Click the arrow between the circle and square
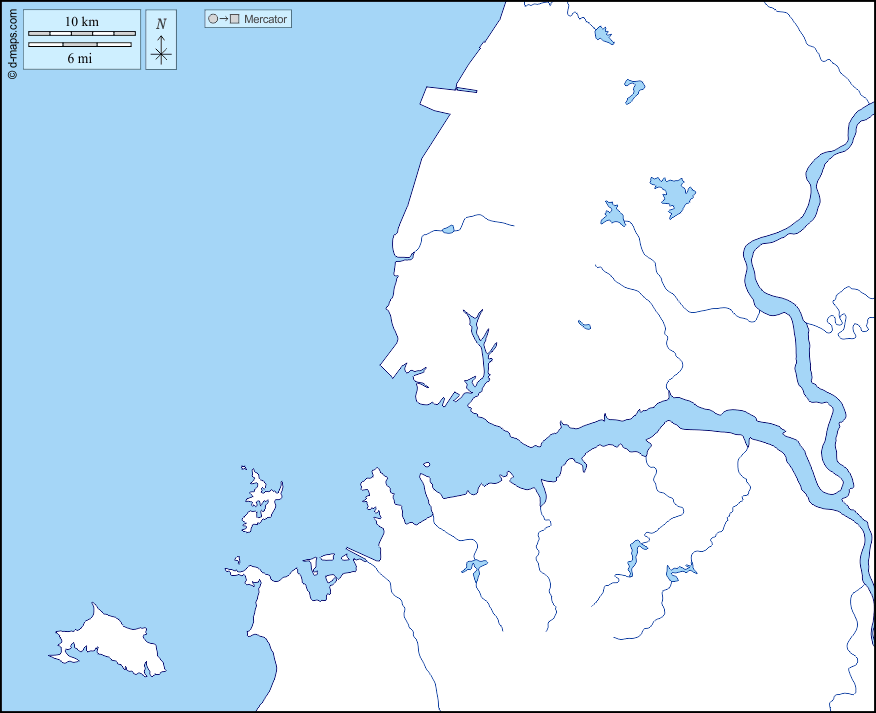The height and width of the screenshot is (713, 876). click(224, 19)
